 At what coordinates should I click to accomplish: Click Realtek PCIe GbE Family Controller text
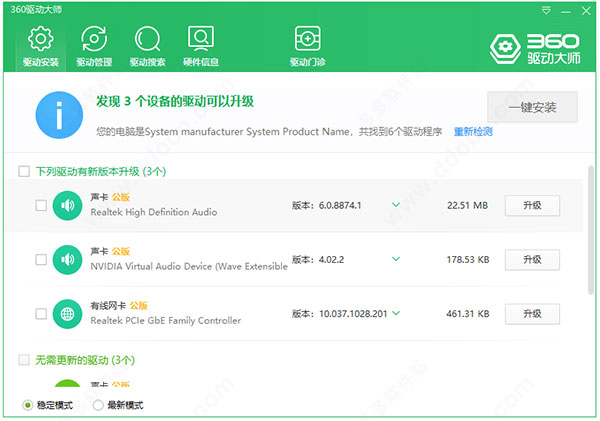(166, 321)
